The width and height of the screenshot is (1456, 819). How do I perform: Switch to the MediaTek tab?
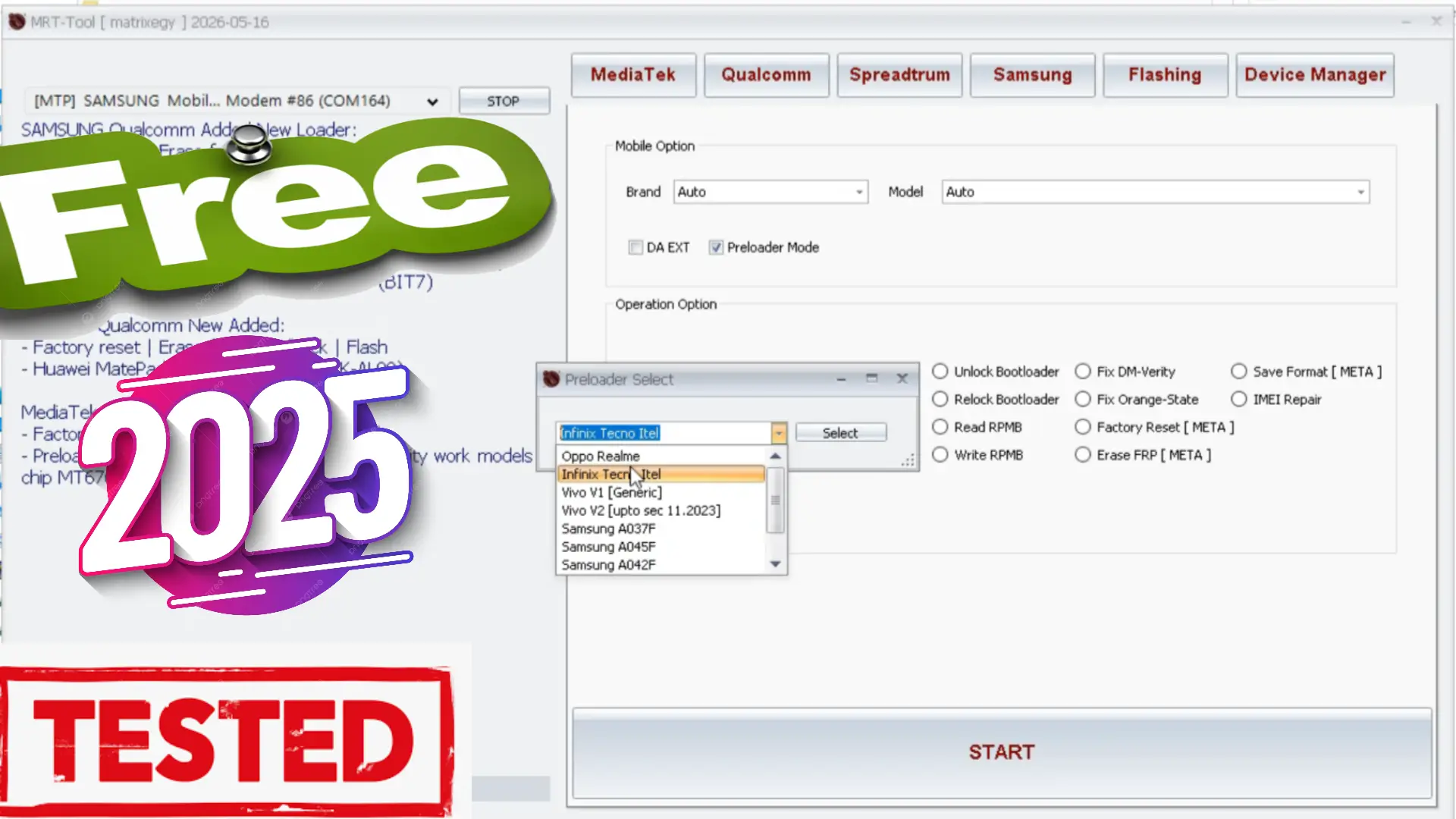633,74
